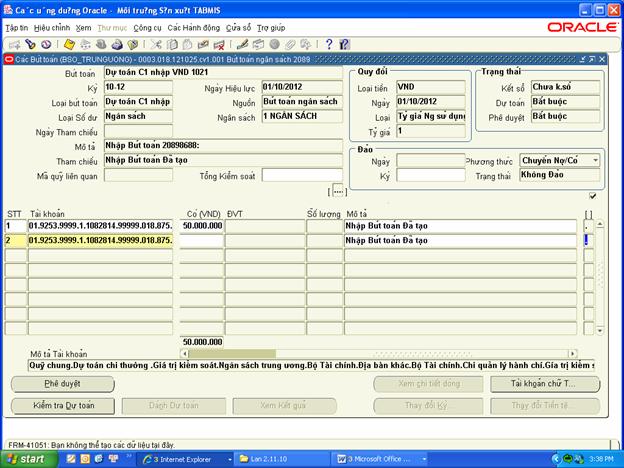Image resolution: width=624 pixels, height=468 pixels.
Task: Open the Trợ giúp menu
Action: pyautogui.click(x=271, y=28)
